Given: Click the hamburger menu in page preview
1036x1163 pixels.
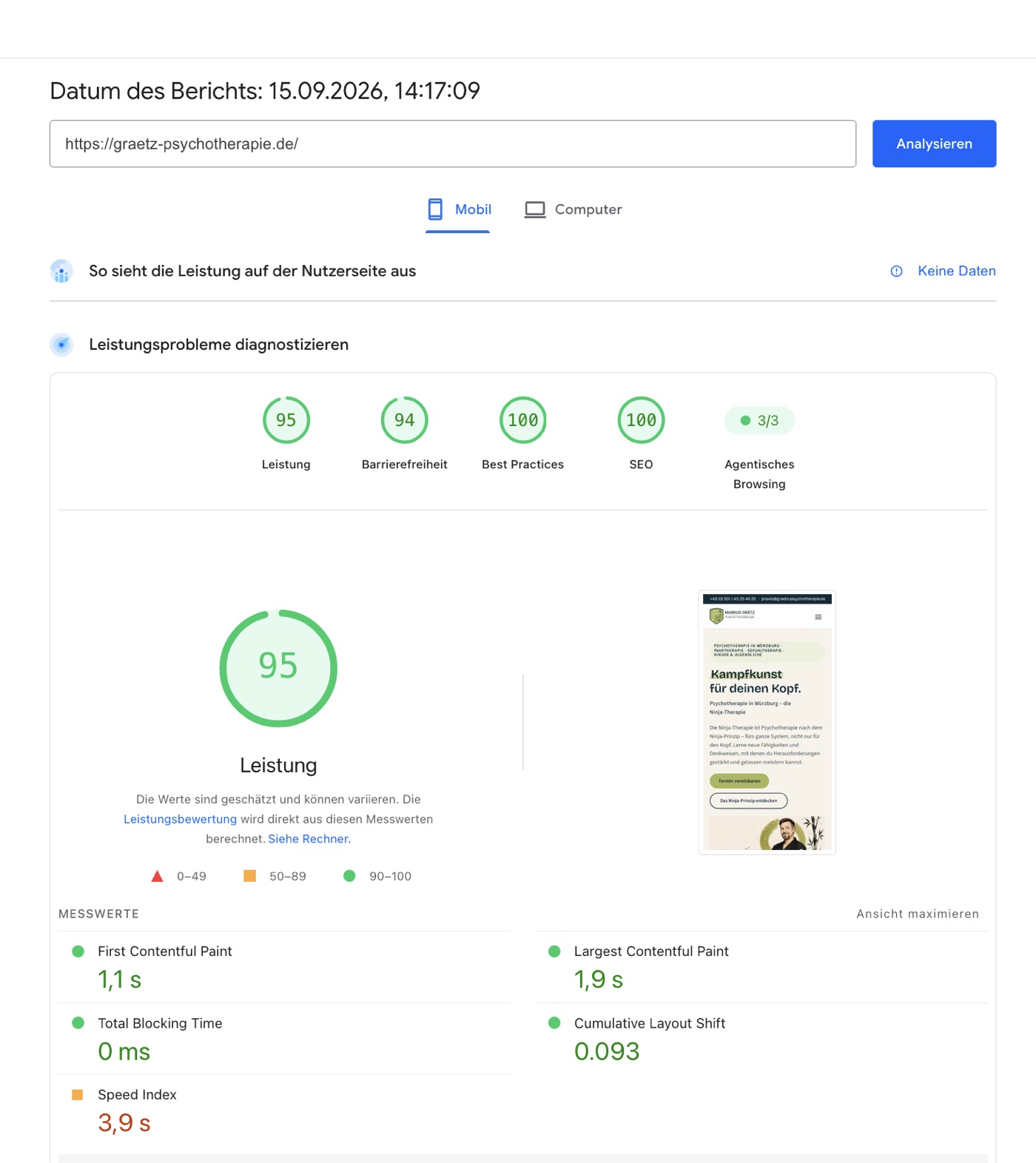Looking at the screenshot, I should click(x=818, y=617).
